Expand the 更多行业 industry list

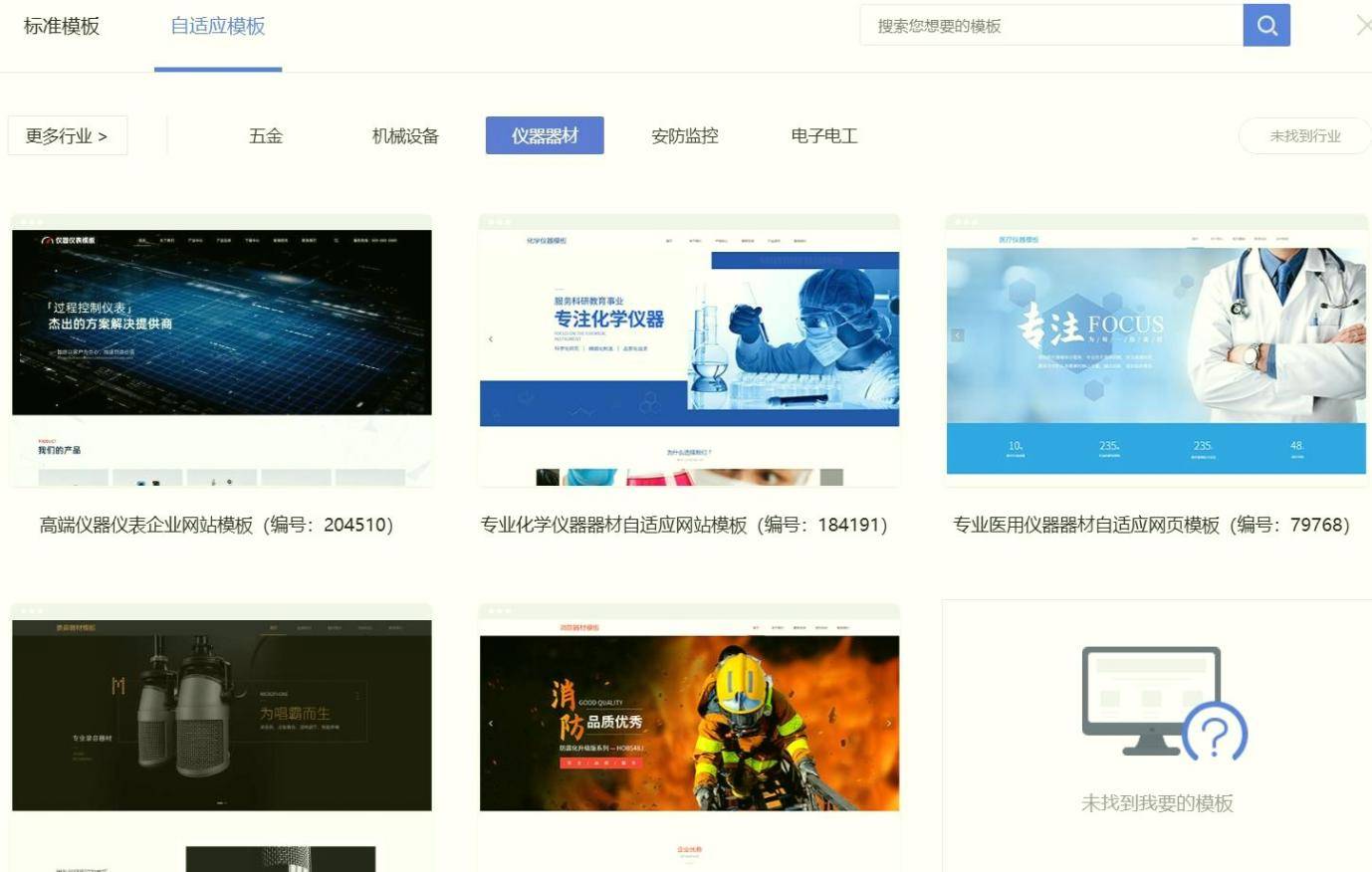[x=67, y=135]
